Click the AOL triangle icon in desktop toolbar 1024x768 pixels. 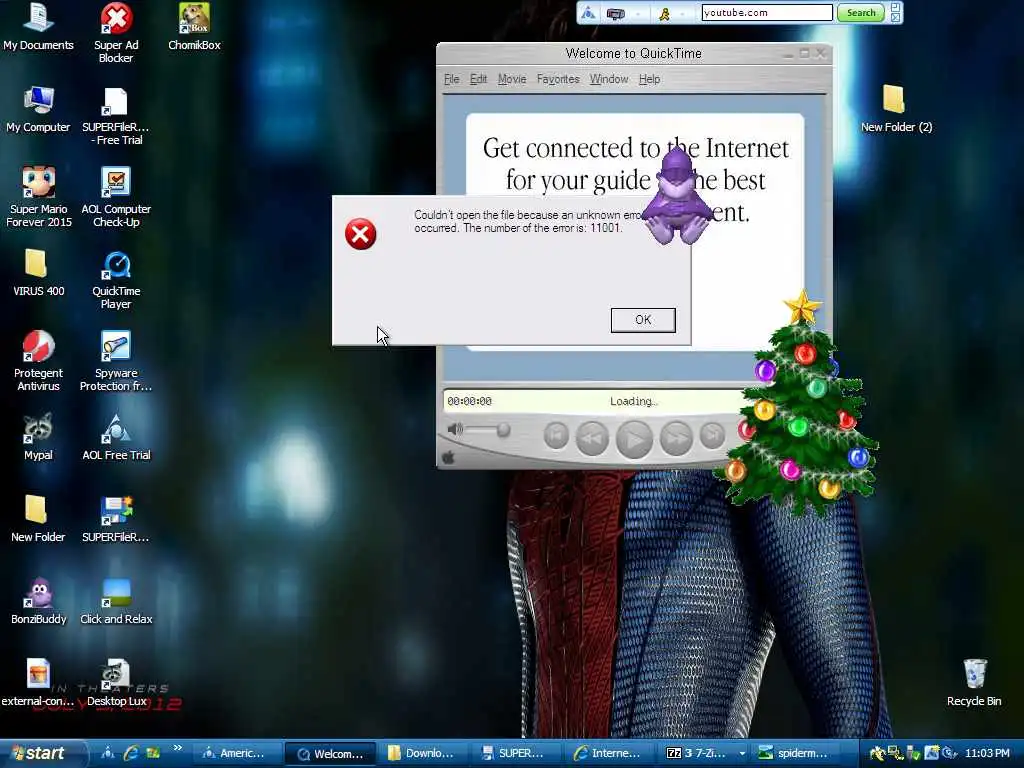click(588, 12)
